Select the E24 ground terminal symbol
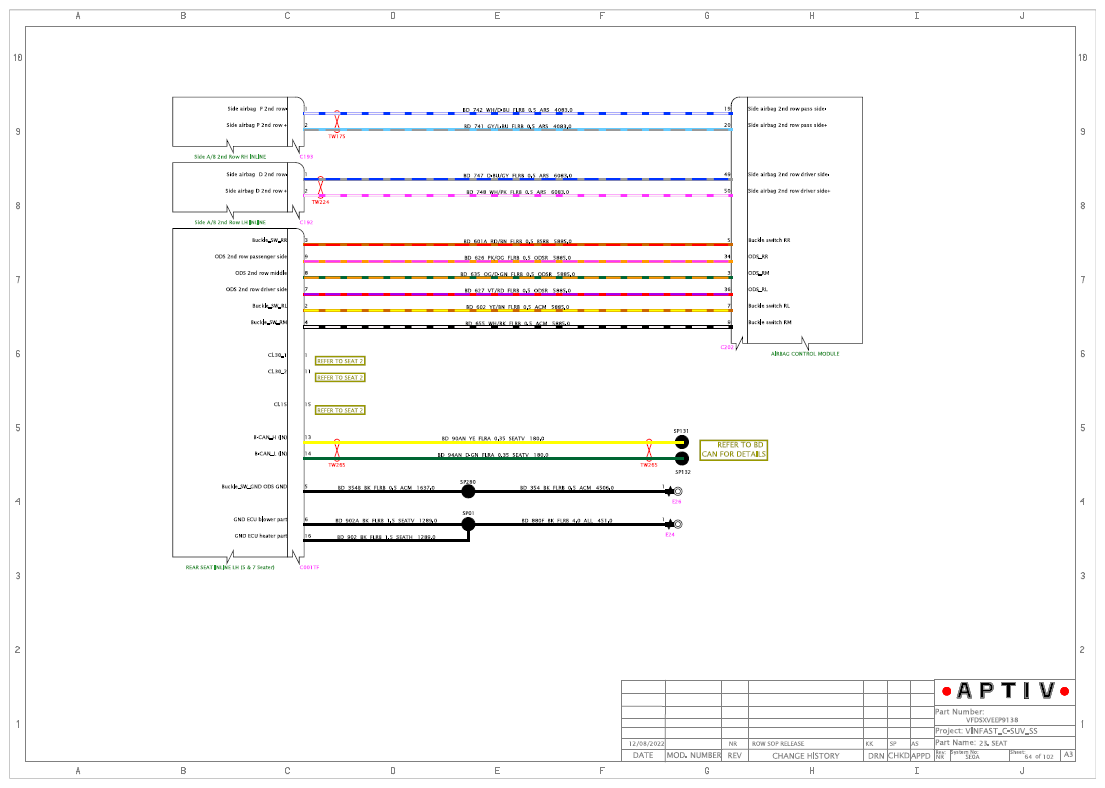The height and width of the screenshot is (788, 1105). point(677,524)
